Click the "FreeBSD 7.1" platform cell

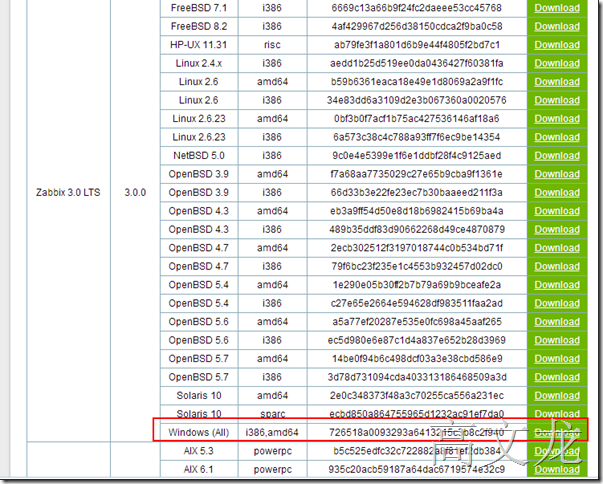199,8
